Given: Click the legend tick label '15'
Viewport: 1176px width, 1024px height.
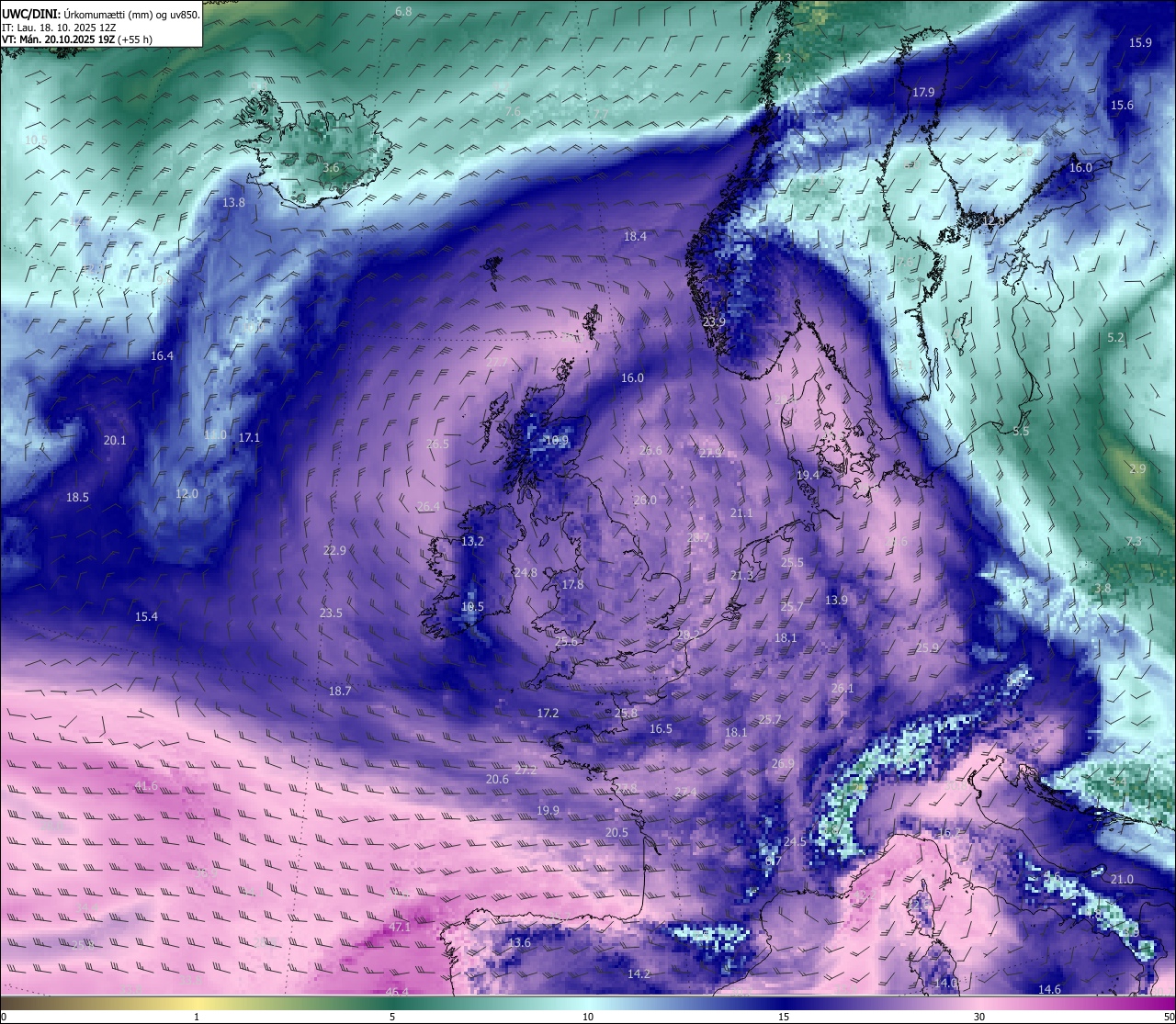Looking at the screenshot, I should (784, 1017).
